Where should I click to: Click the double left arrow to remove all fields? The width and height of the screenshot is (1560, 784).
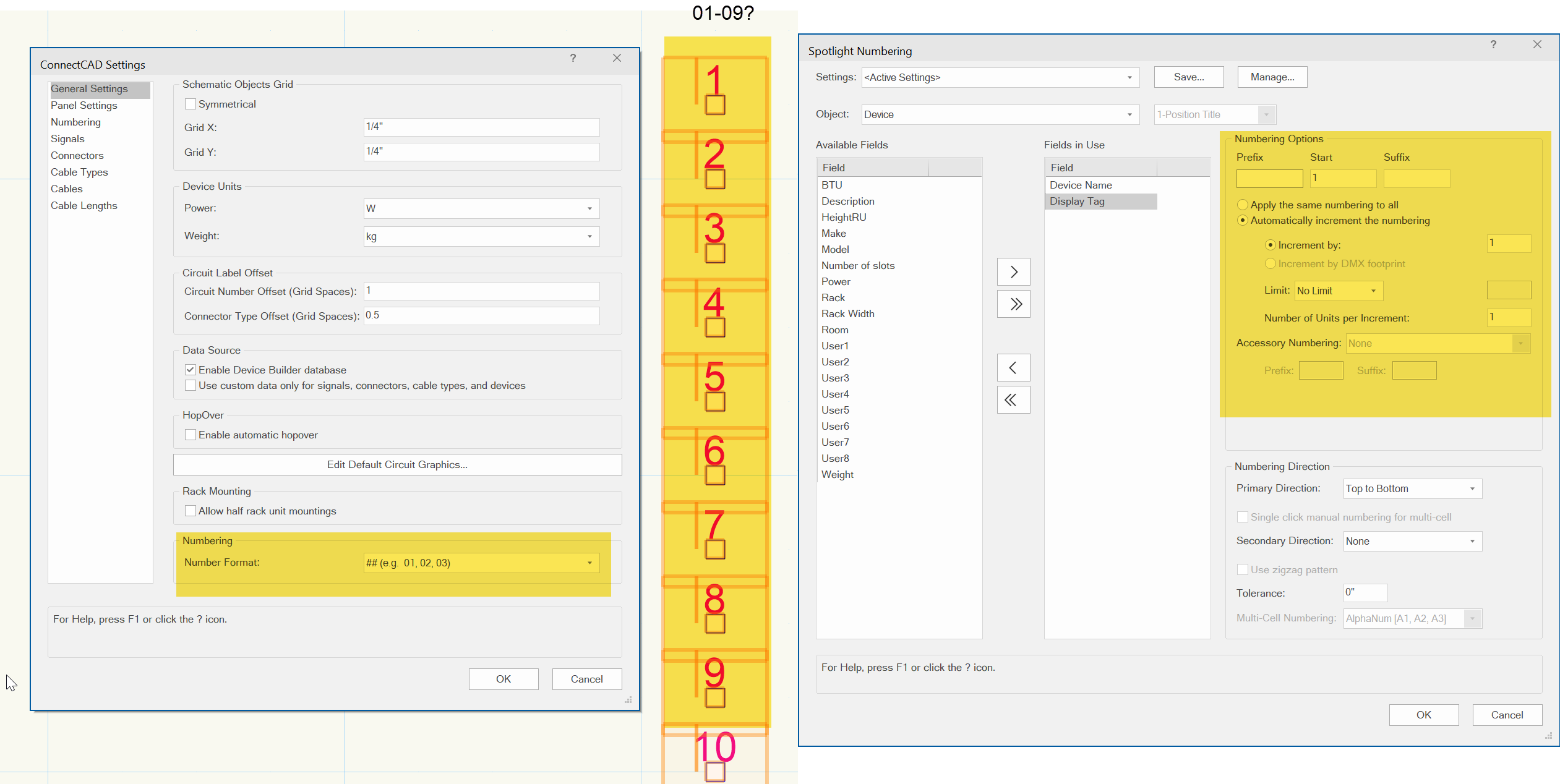click(x=1013, y=399)
